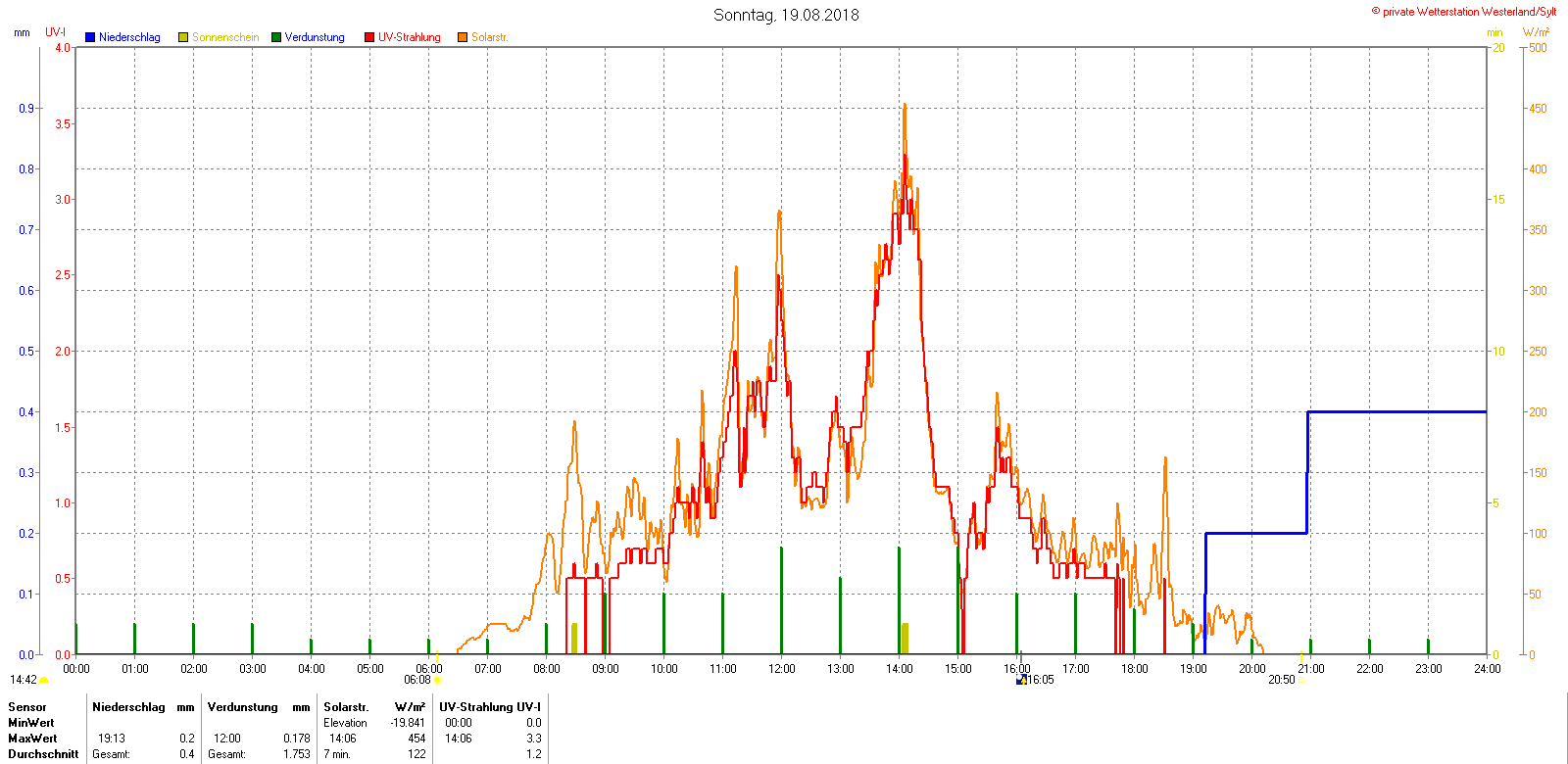Image resolution: width=1568 pixels, height=764 pixels.
Task: Click the 21:00 time axis label
Action: click(x=1311, y=669)
